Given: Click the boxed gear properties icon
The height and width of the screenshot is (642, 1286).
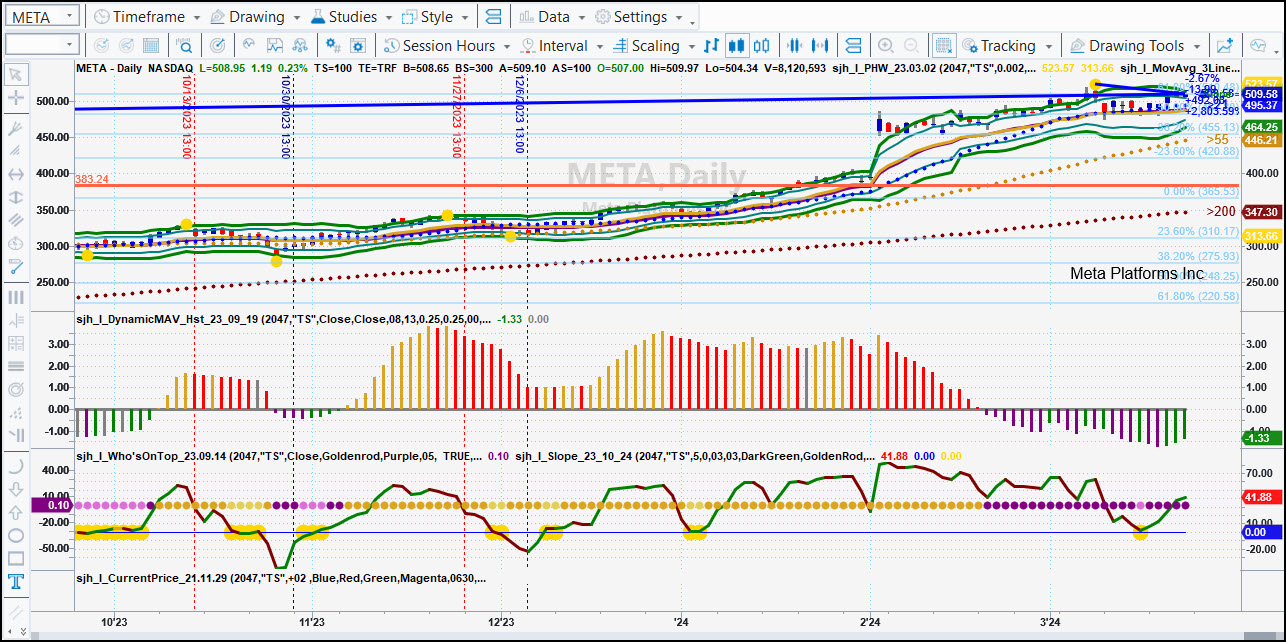Looking at the screenshot, I should click(359, 45).
